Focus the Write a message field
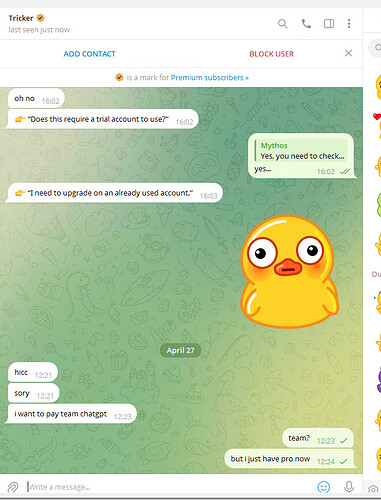The height and width of the screenshot is (500, 381). [x=170, y=487]
